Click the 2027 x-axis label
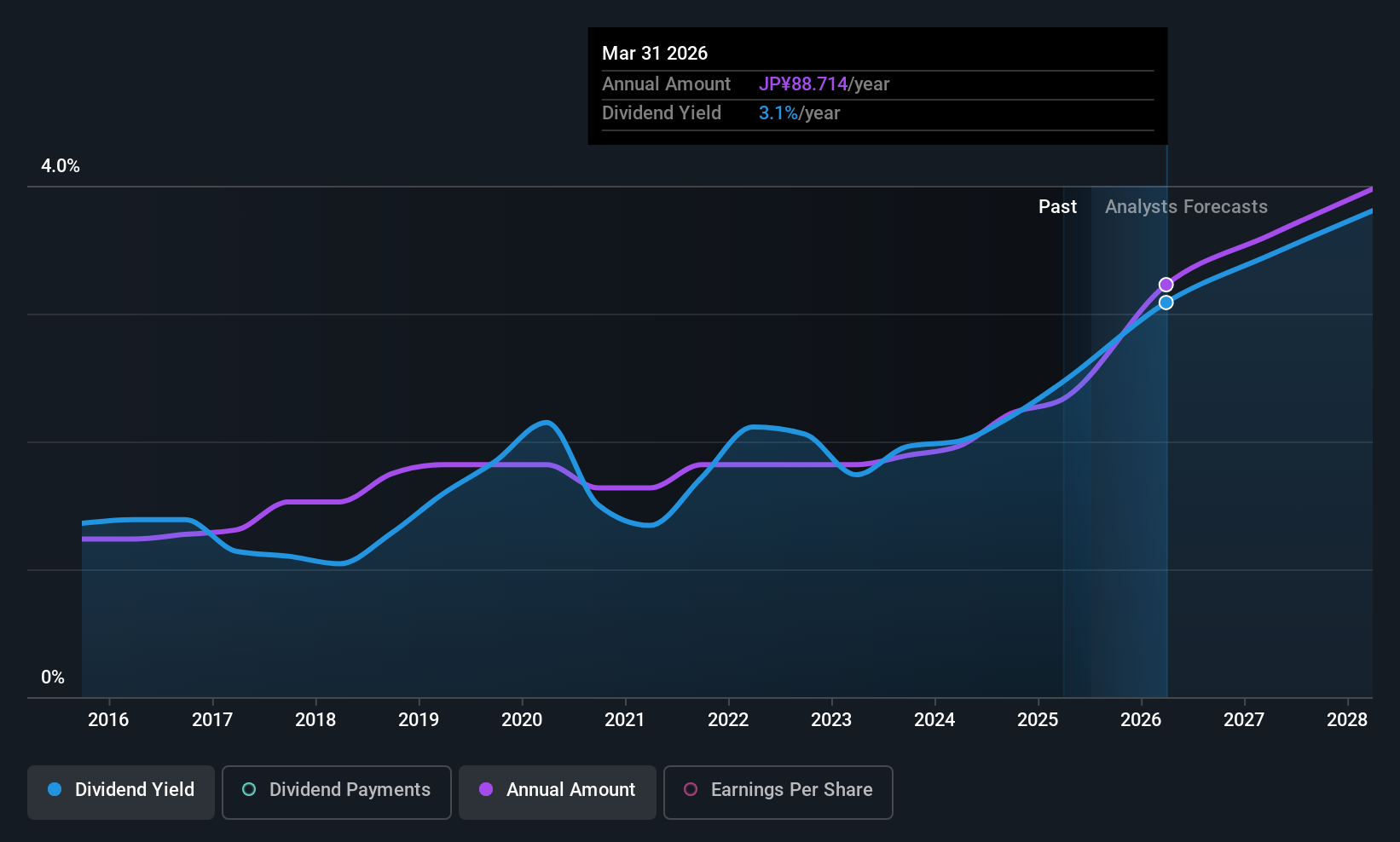The height and width of the screenshot is (842, 1400). (1244, 720)
